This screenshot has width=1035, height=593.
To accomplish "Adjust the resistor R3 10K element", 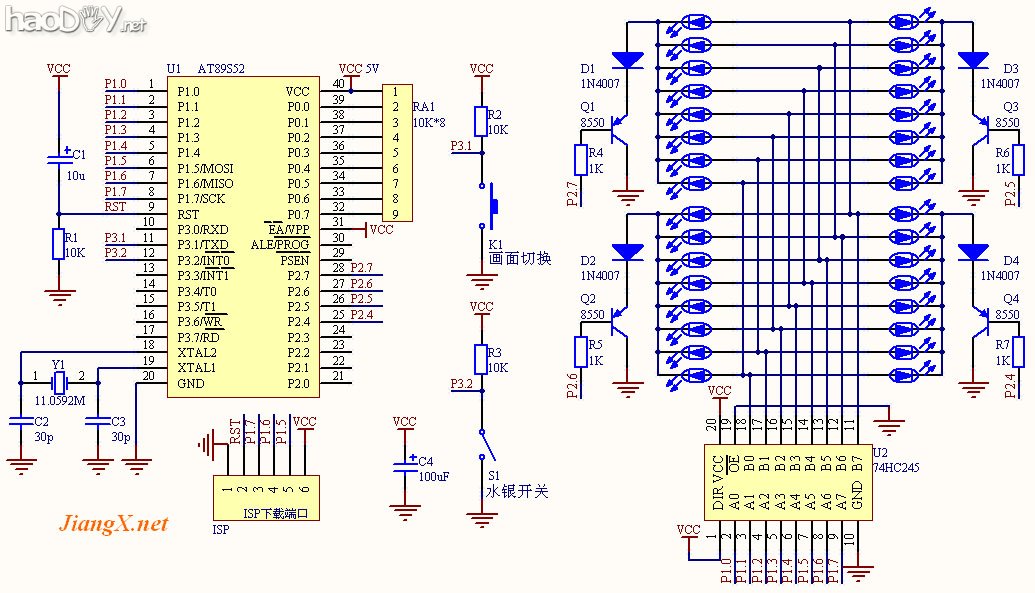I will click(x=481, y=358).
